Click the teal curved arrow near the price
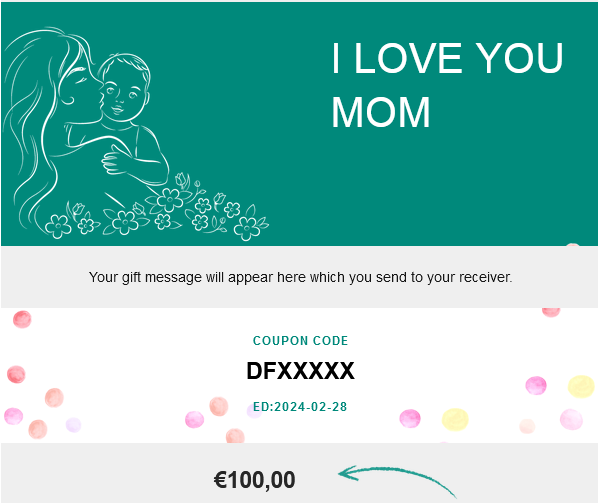Screen dimensions: 598x503 (x=397, y=481)
